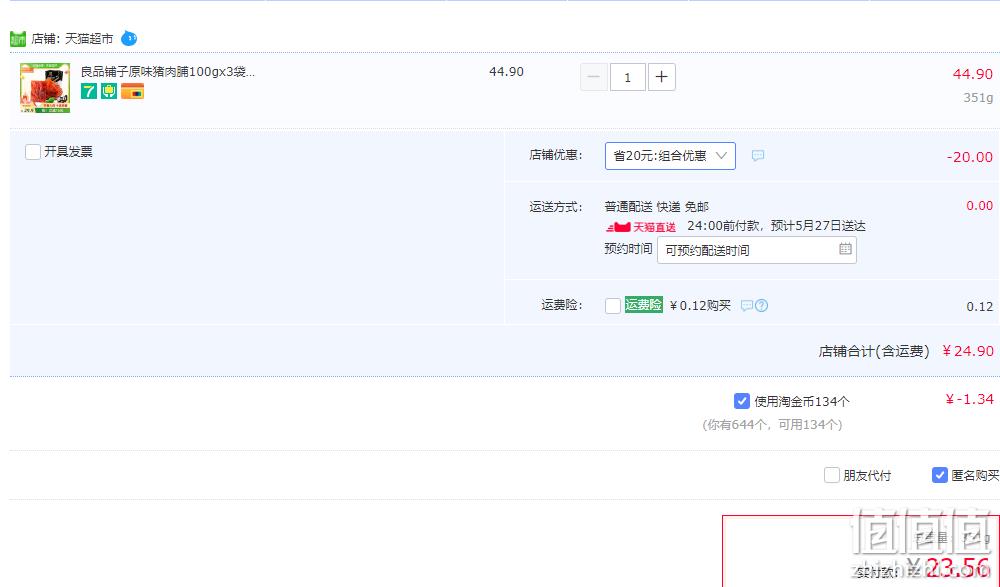Disable the 匿名购买 anonymous purchase checkbox
This screenshot has height=587, width=1000.
click(939, 475)
